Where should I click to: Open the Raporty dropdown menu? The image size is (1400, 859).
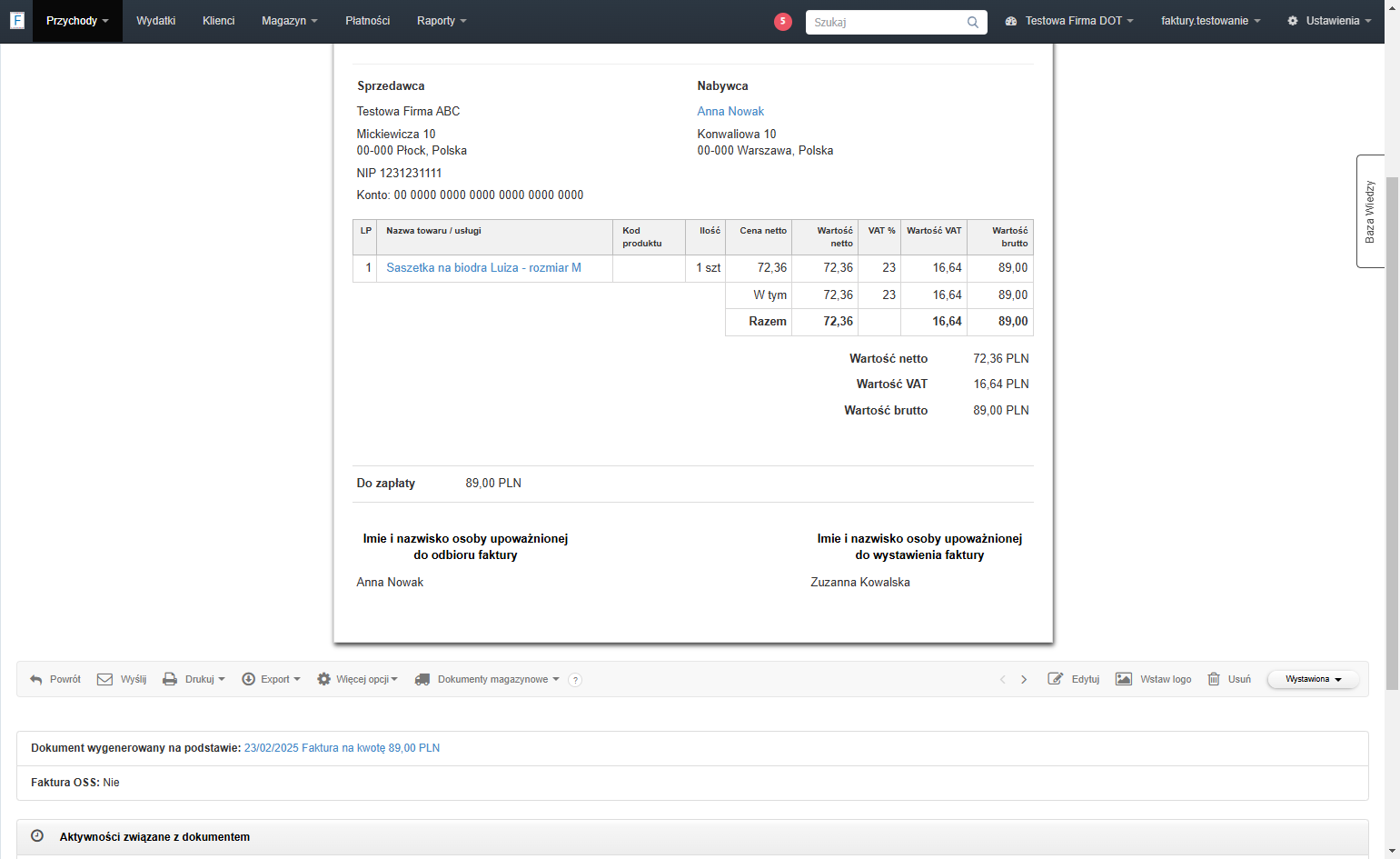point(442,21)
